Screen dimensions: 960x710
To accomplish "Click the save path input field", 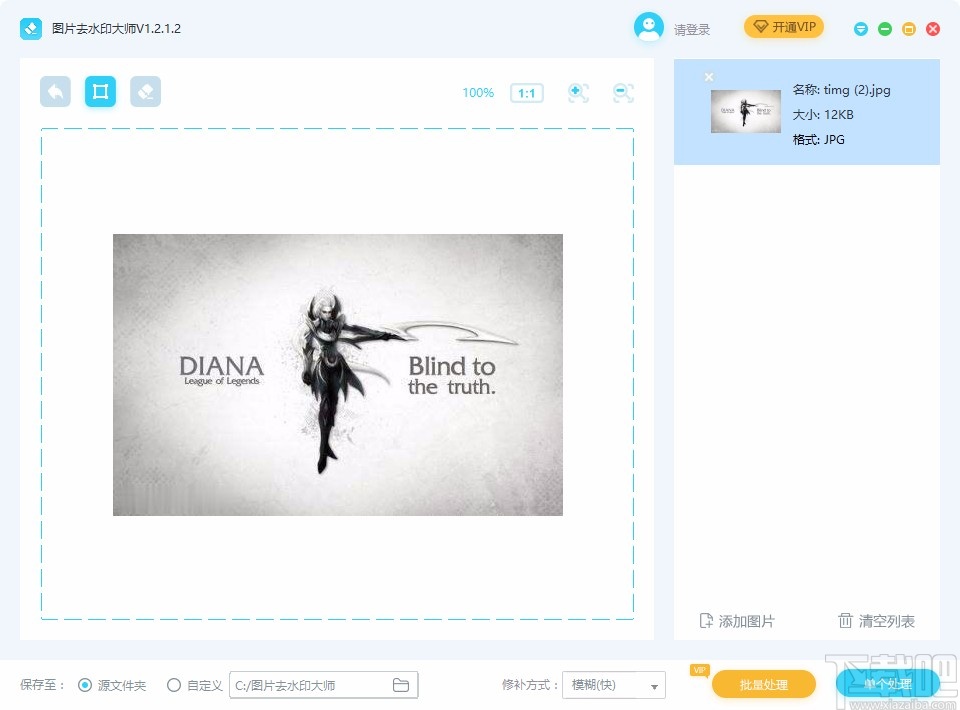I will coord(323,686).
